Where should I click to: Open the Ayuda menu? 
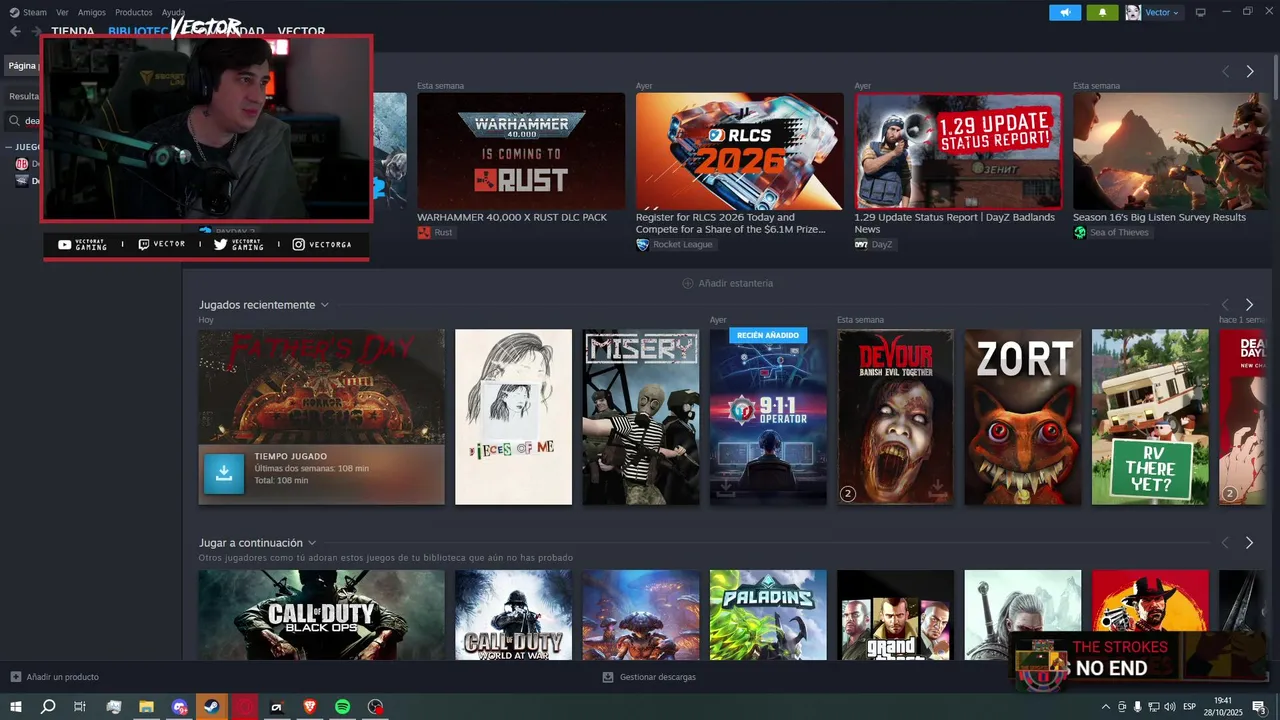point(174,12)
